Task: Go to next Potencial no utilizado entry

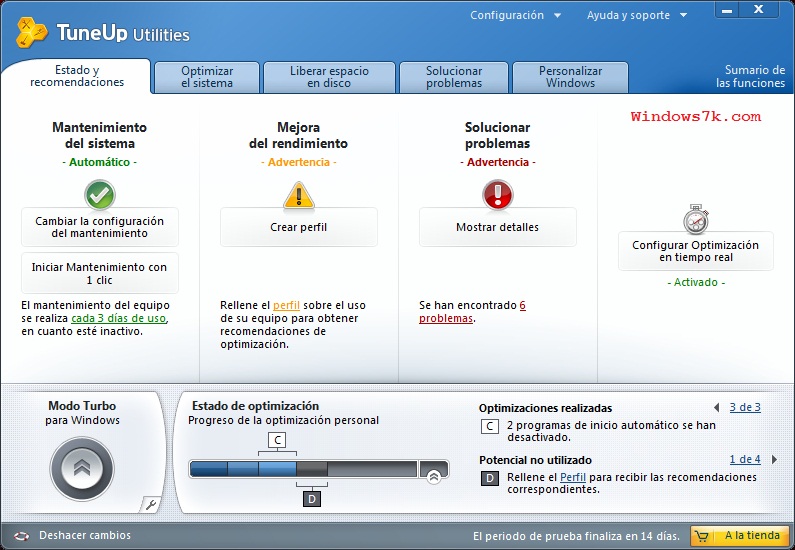Action: [774, 459]
